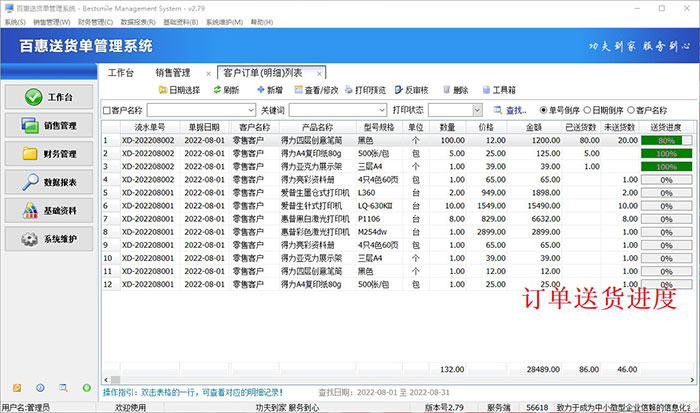Click the 100% progress bar for 三层A4 row 3

[667, 167]
